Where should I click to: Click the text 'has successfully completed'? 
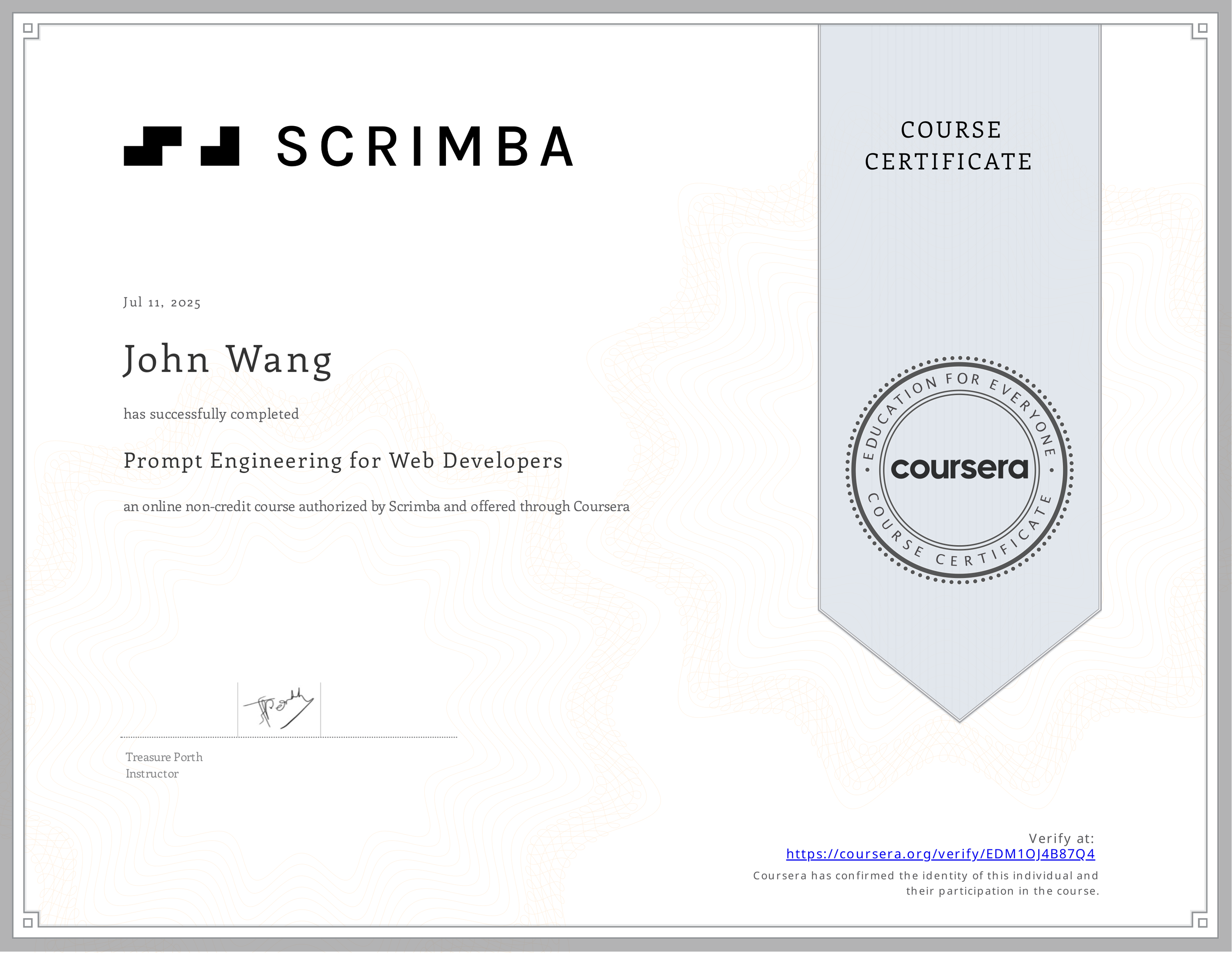tap(211, 414)
